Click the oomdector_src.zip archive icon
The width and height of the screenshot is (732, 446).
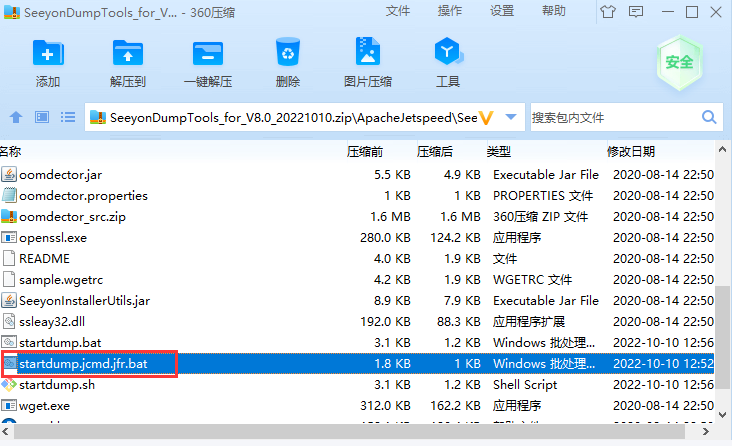(9, 216)
